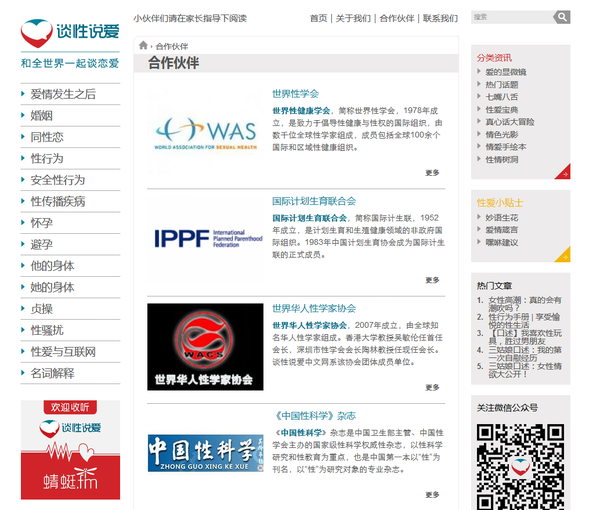Open sidebar category 爱情发生之后
Image resolution: width=600 pixels, height=510 pixels.
tap(63, 94)
